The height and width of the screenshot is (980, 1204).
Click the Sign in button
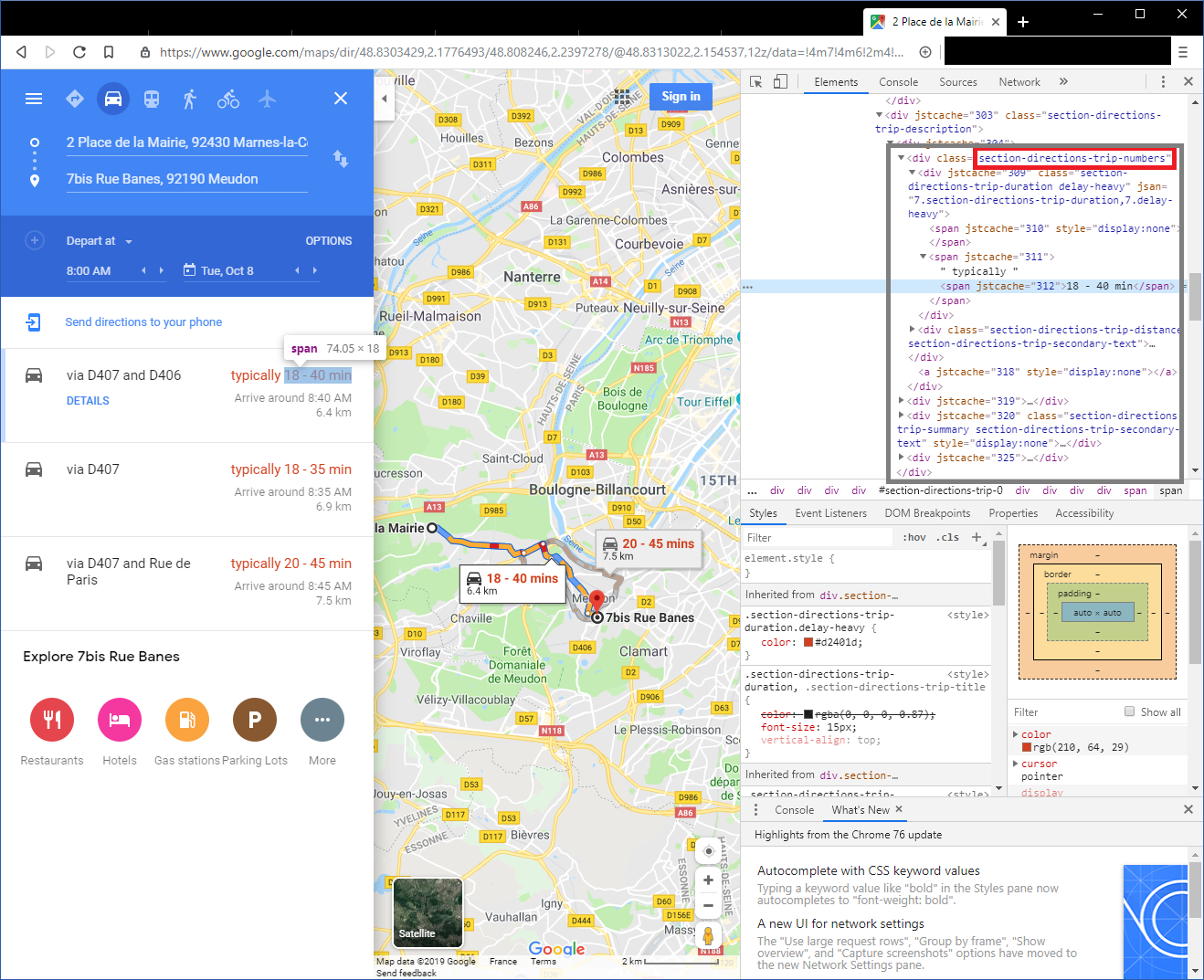click(x=681, y=96)
